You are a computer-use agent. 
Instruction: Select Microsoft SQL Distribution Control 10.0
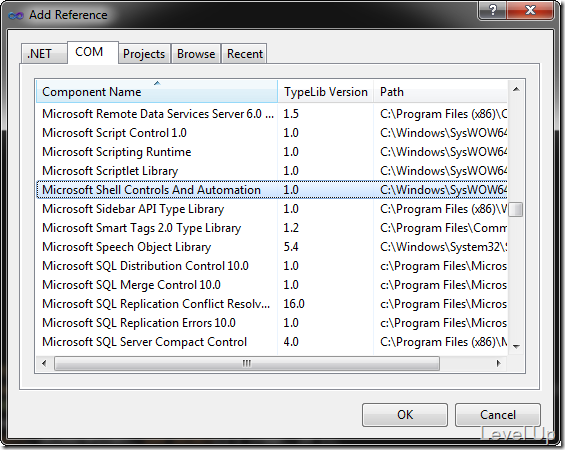[x=272, y=266]
